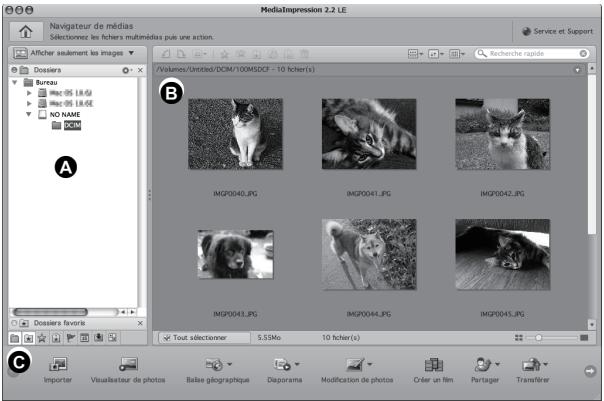The height and width of the screenshot is (401, 604).
Task: Click the search magnifier icon
Action: coord(482,54)
